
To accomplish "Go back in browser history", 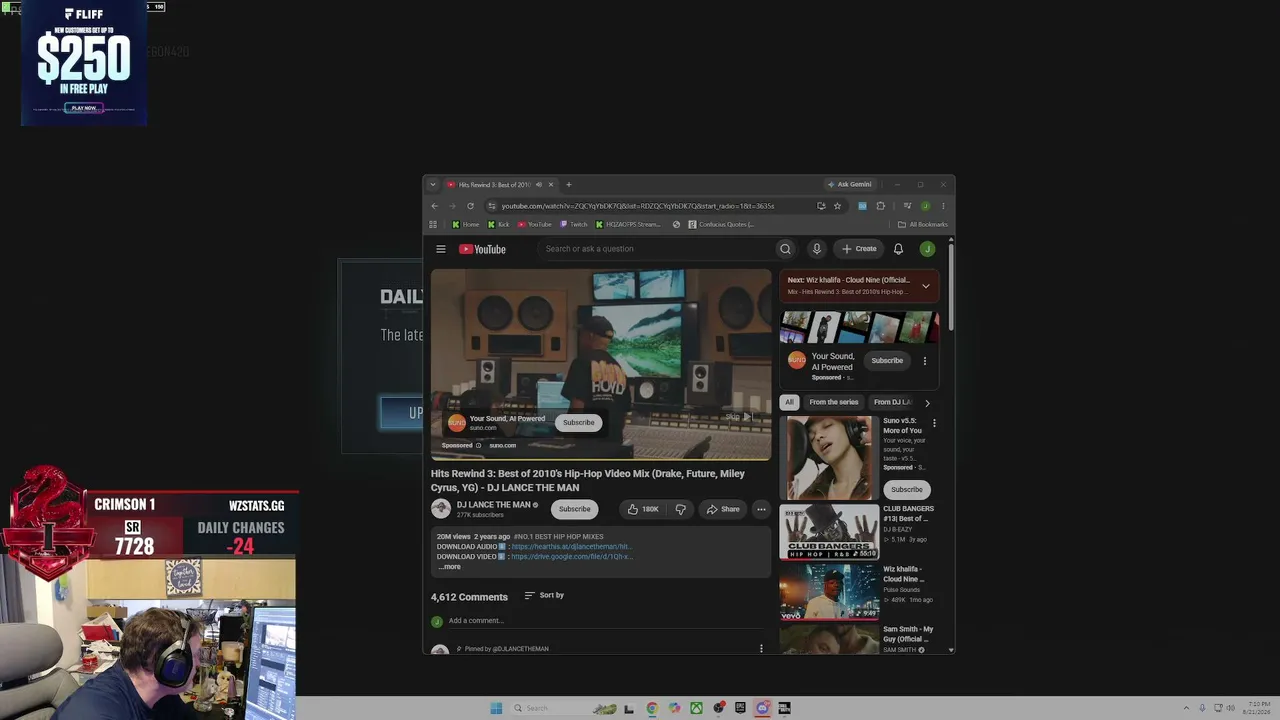I will (x=434, y=206).
